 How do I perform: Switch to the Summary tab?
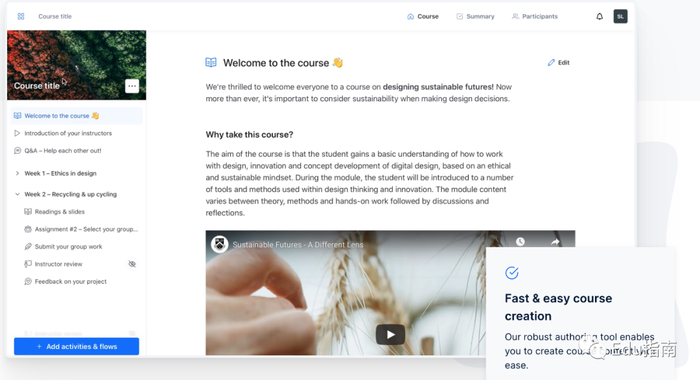coord(475,17)
